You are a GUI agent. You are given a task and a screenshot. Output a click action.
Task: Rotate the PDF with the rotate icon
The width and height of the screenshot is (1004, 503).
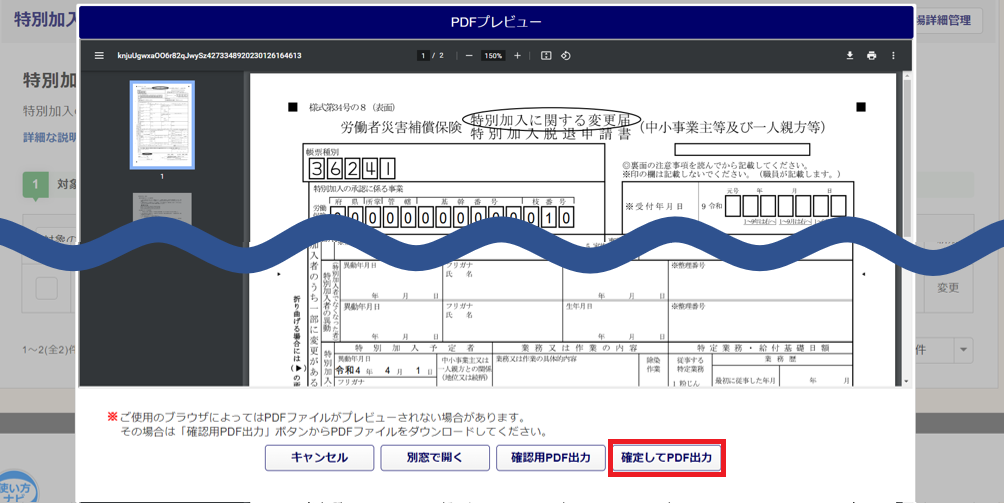tap(565, 56)
